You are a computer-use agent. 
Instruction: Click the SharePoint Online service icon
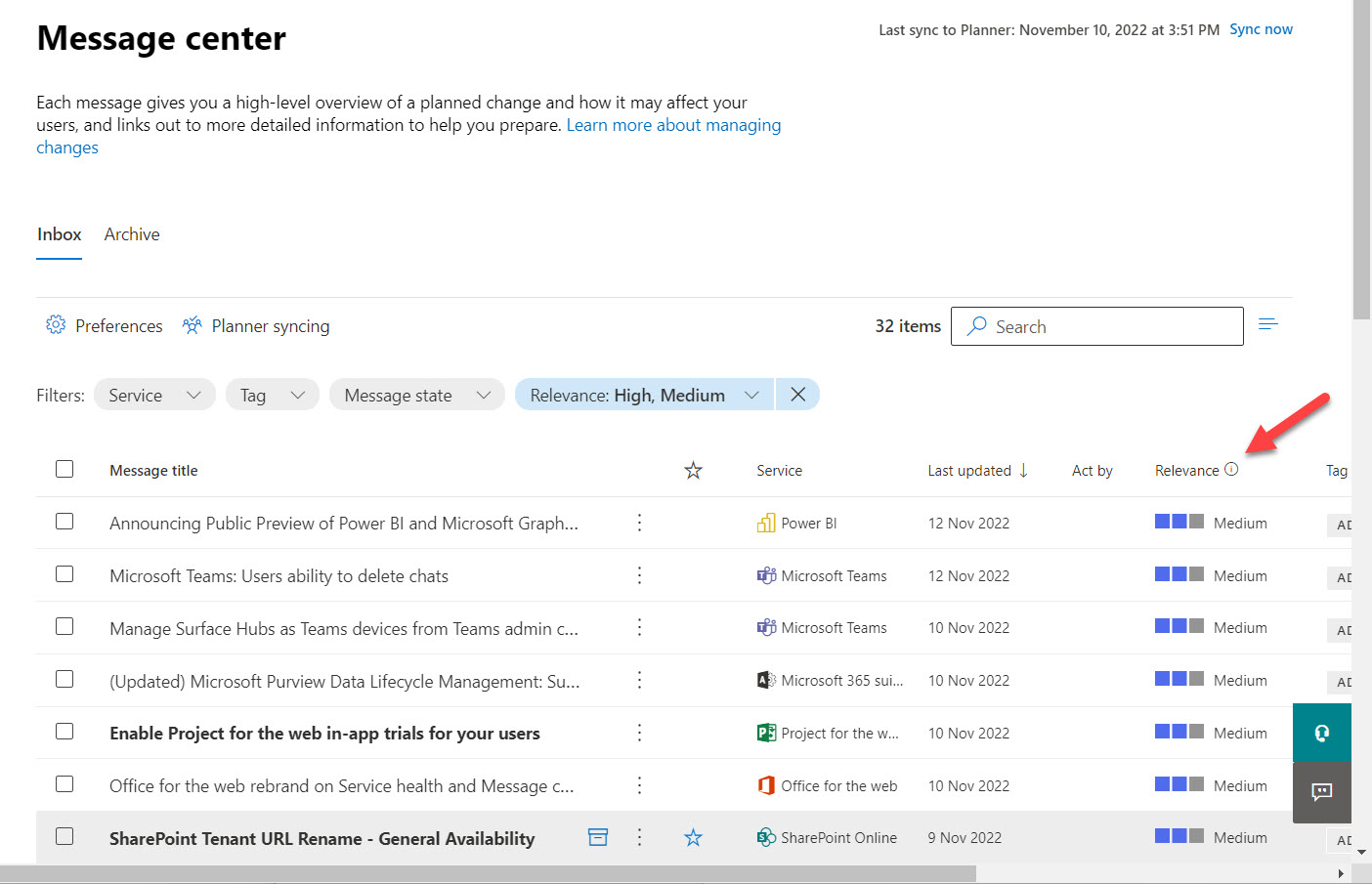766,837
